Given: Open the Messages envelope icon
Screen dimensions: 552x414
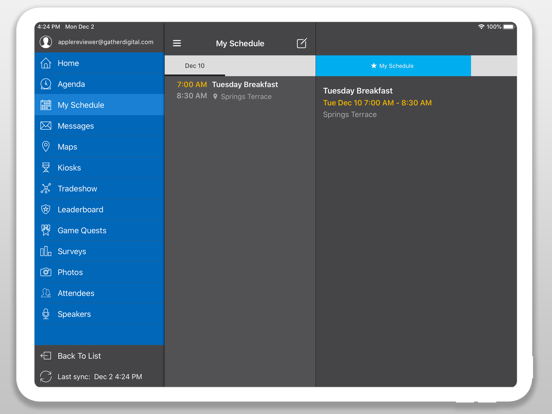Looking at the screenshot, I should (46, 126).
